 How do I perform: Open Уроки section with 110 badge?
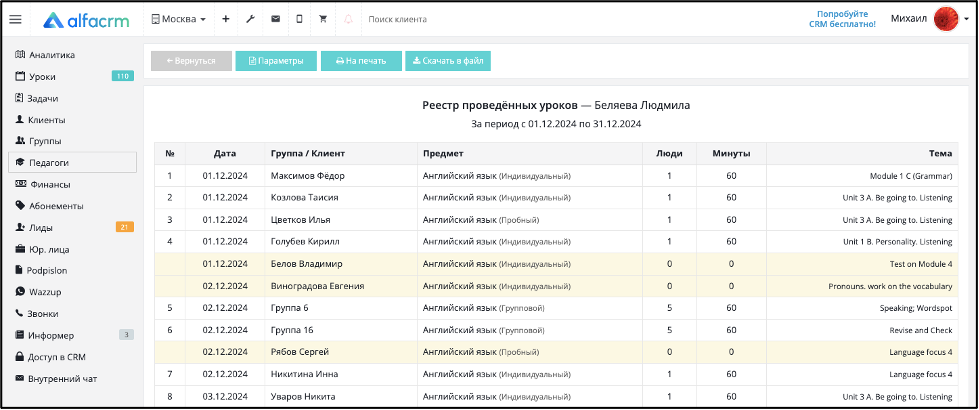(x=72, y=76)
